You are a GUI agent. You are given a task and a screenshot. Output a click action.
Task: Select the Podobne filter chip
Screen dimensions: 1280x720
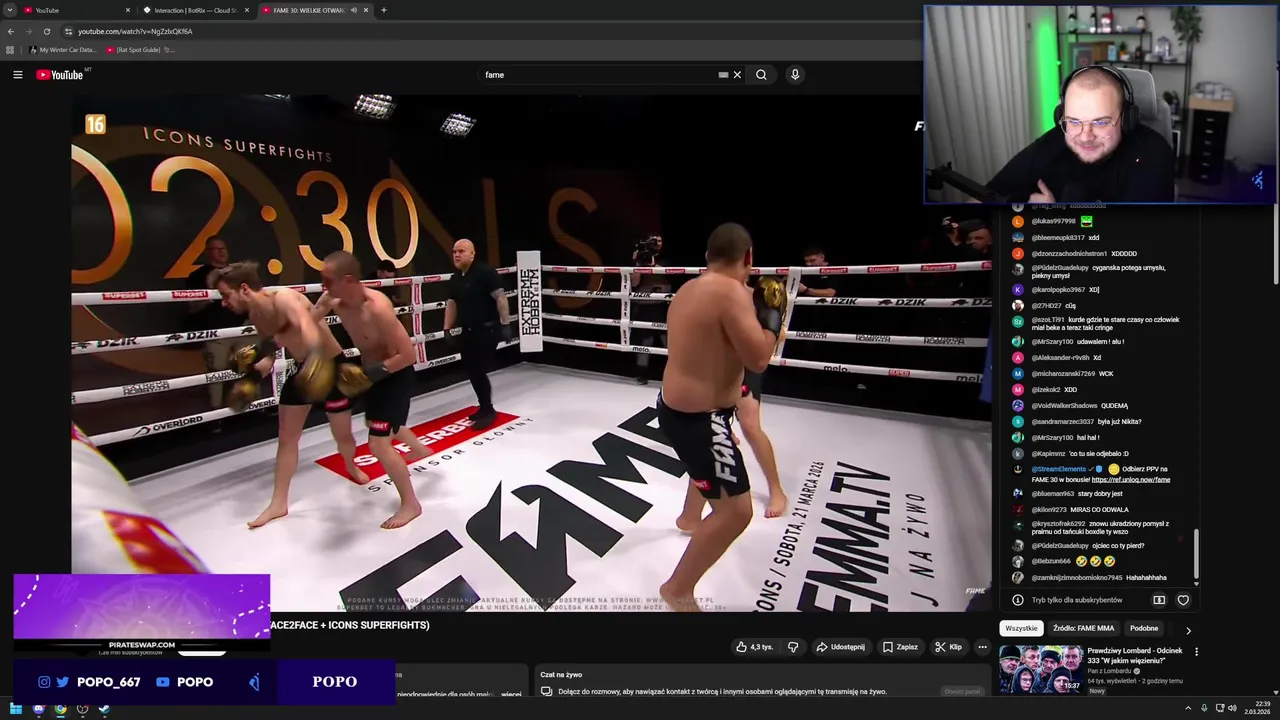click(1144, 628)
